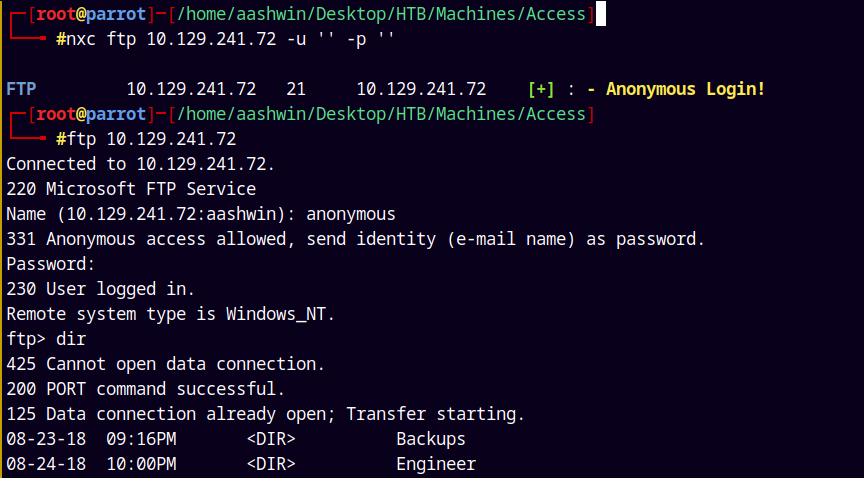Screen dimensions: 864x478
Task: Click the 230 User logged in message
Action: pos(100,289)
